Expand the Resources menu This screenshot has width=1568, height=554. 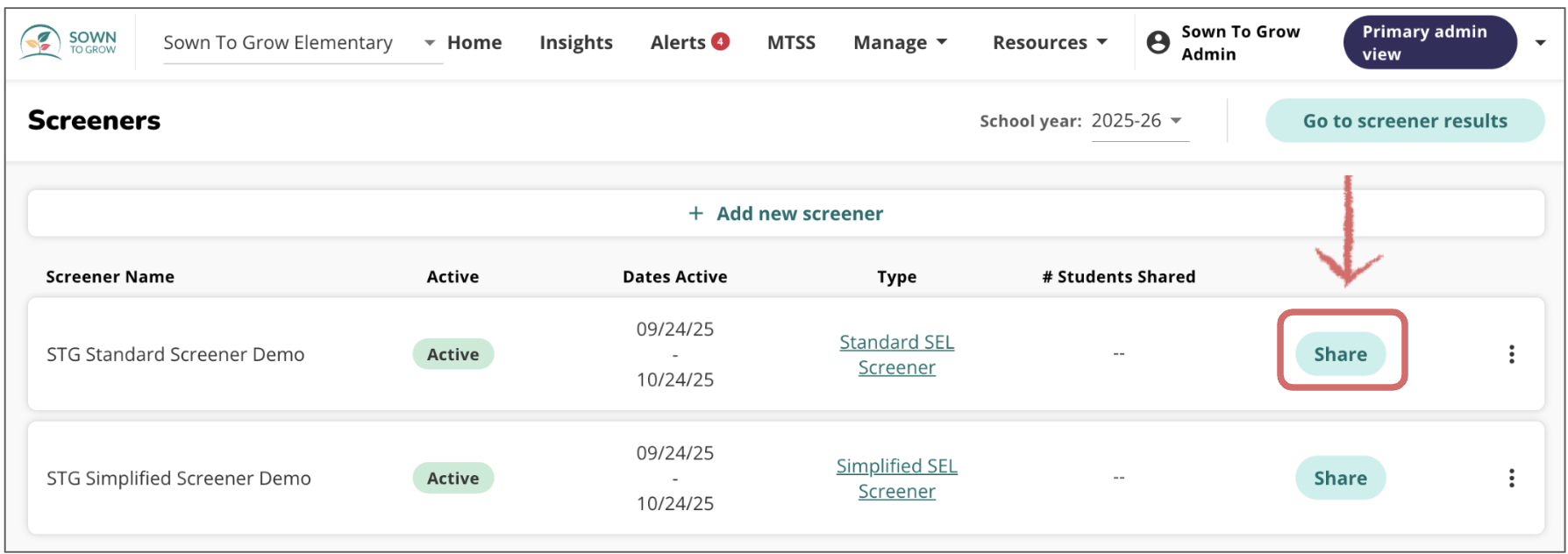tap(1049, 42)
